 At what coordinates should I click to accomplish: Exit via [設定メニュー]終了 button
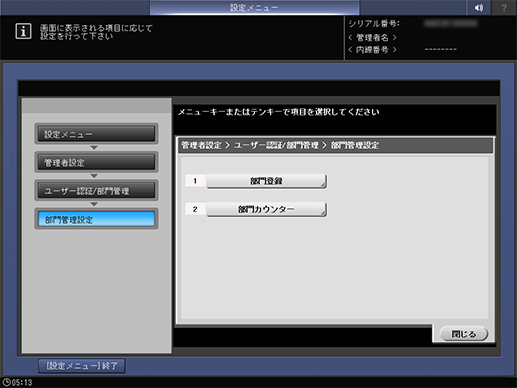tap(82, 366)
